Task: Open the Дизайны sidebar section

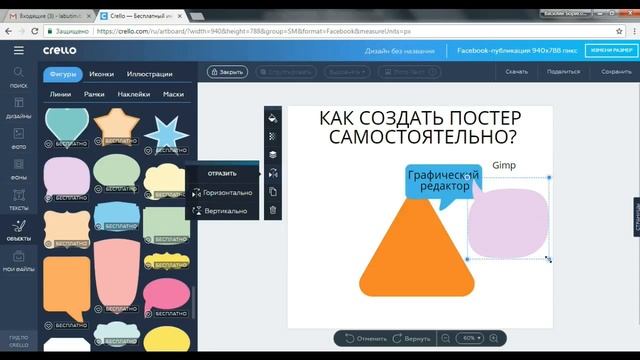Action: click(x=19, y=108)
